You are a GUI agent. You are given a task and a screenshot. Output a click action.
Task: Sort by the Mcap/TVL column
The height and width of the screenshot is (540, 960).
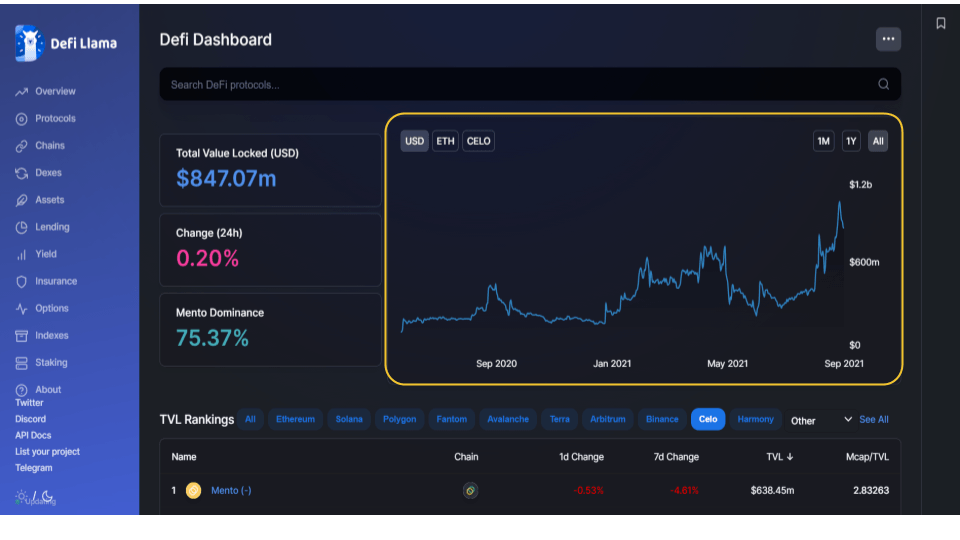pyautogui.click(x=867, y=457)
